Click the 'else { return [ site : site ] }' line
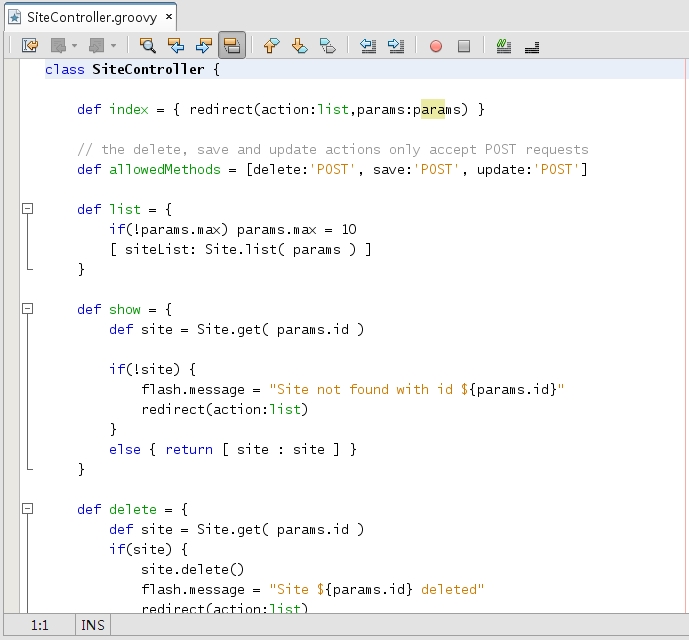This screenshot has width=689, height=640. click(x=233, y=450)
